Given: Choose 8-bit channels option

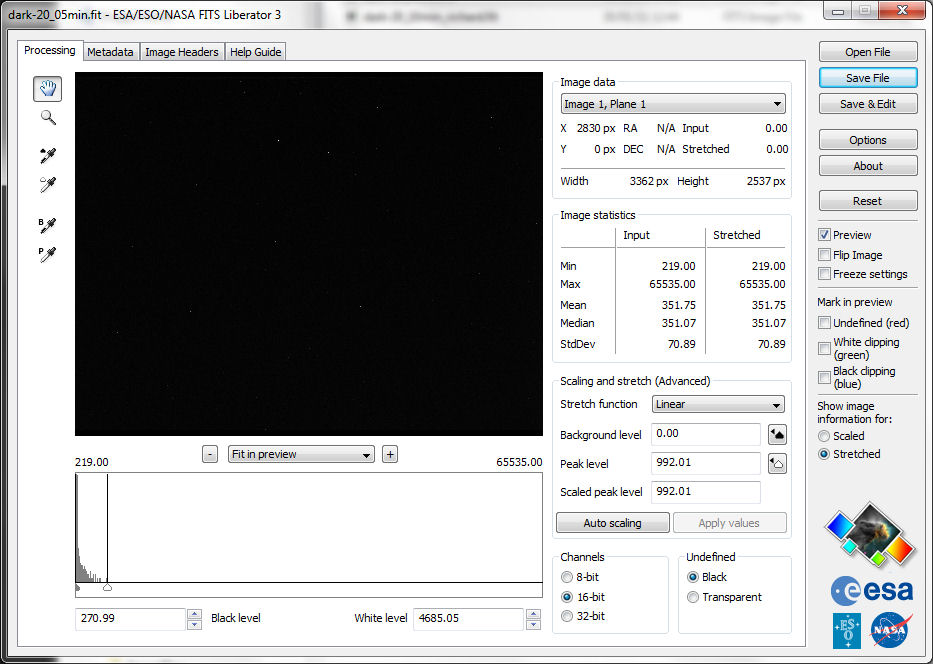Looking at the screenshot, I should point(567,577).
